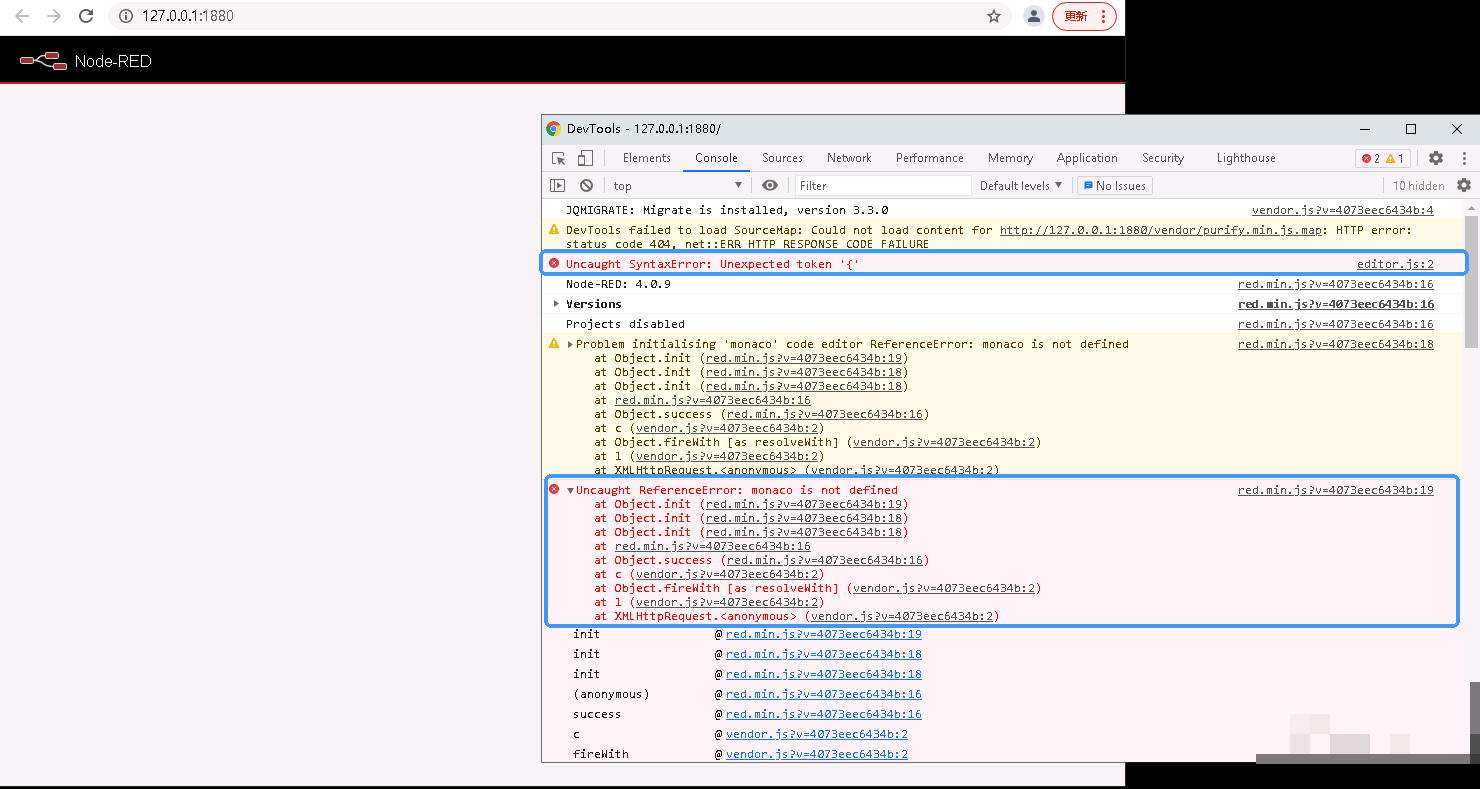1480x789 pixels.
Task: Open the Default levels dropdown
Action: pos(1021,185)
